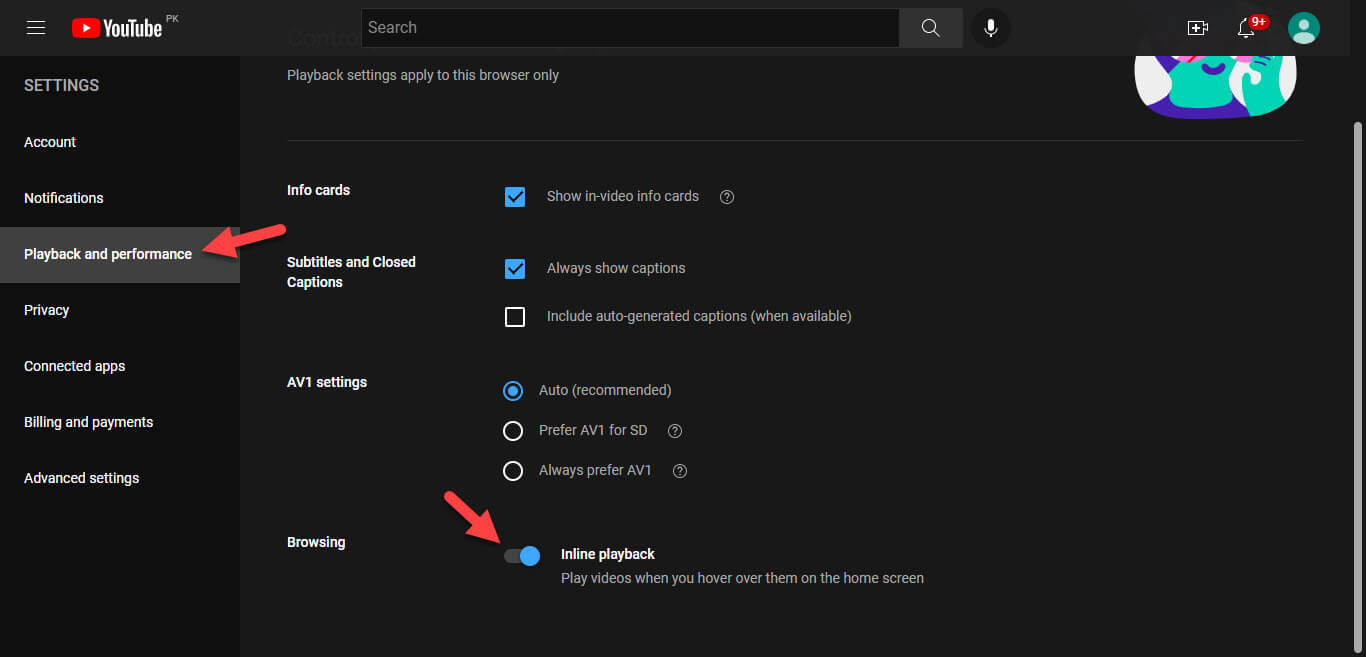The height and width of the screenshot is (657, 1366).
Task: Click help icon beside Prefer AV1 for SD
Action: [675, 431]
